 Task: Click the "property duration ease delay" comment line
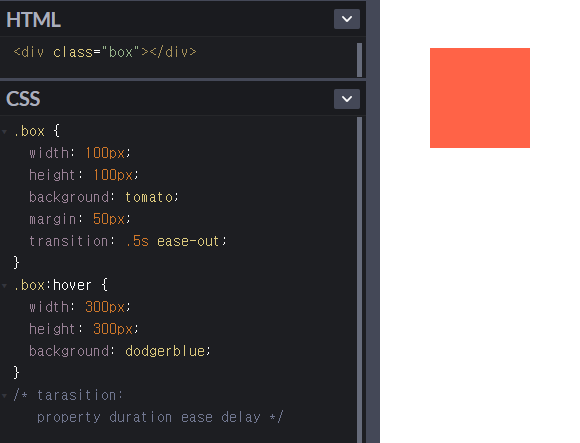tap(160, 417)
